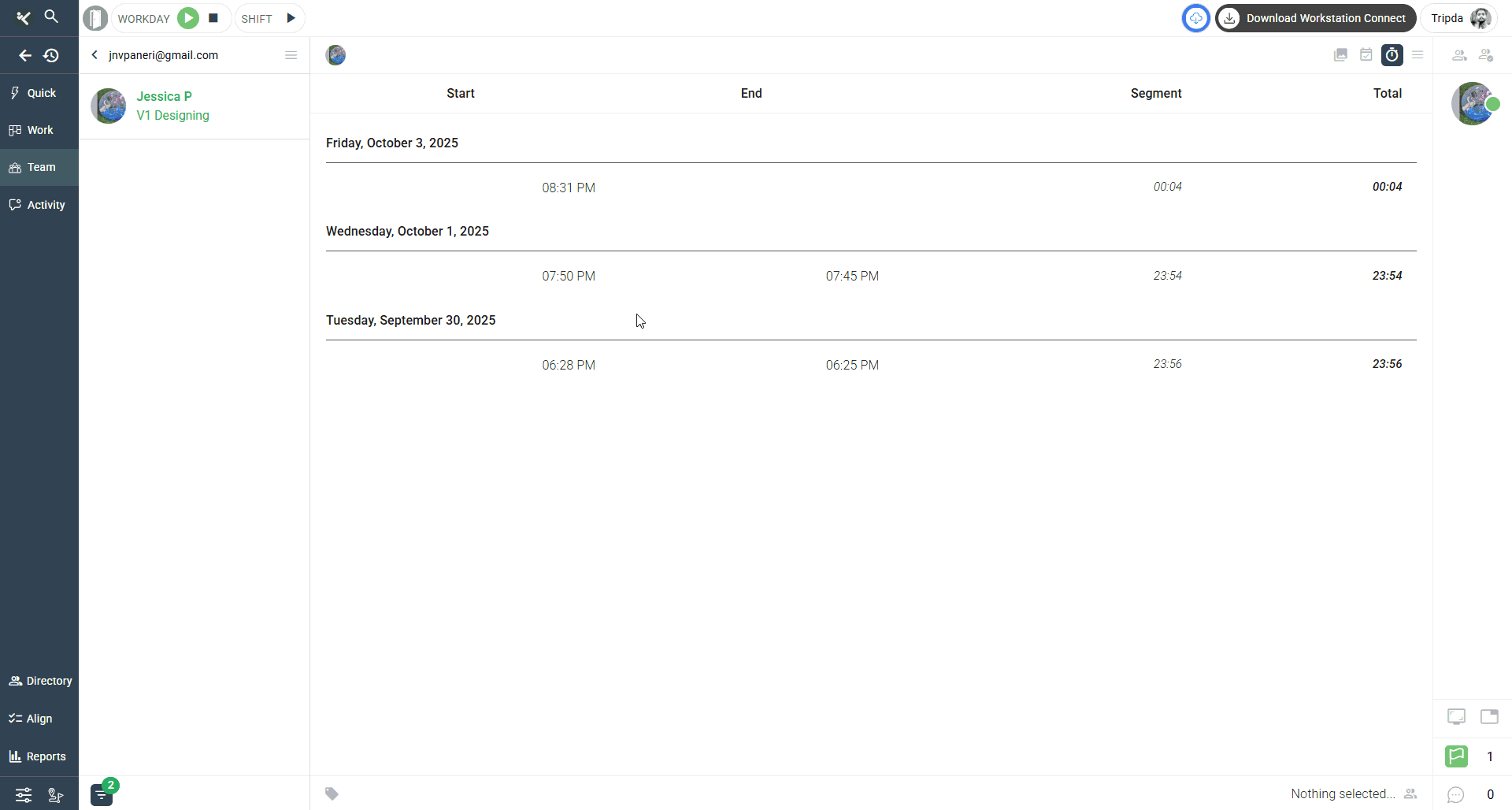Select the stopwatch timer view icon
1512x810 pixels.
1392,54
